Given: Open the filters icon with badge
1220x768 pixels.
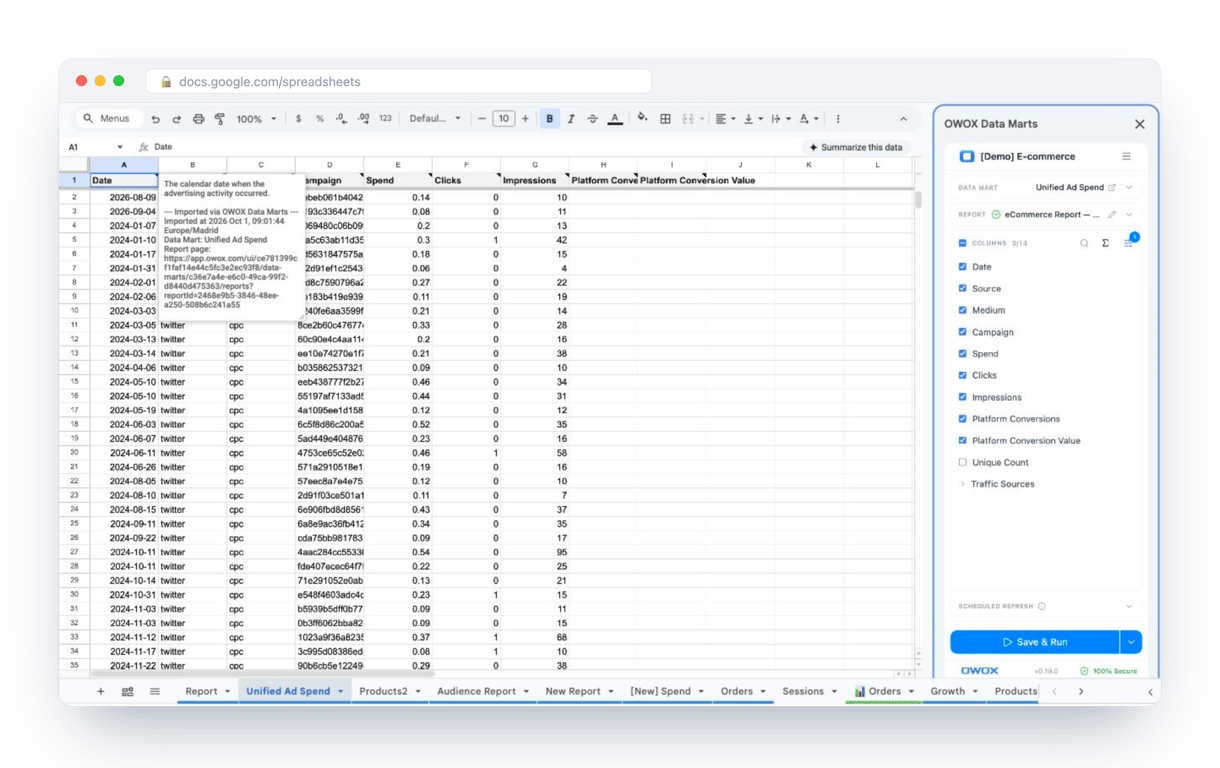Looking at the screenshot, I should pyautogui.click(x=1129, y=242).
